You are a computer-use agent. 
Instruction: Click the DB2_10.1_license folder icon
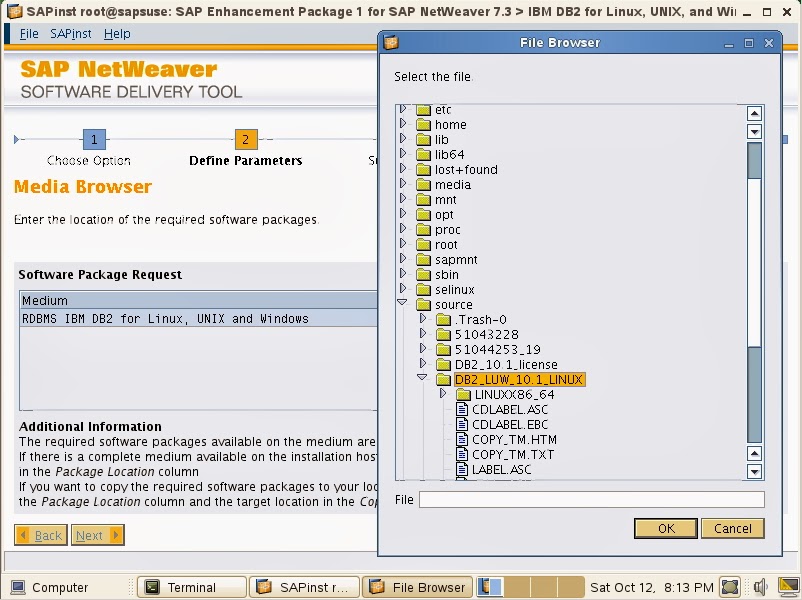446,364
